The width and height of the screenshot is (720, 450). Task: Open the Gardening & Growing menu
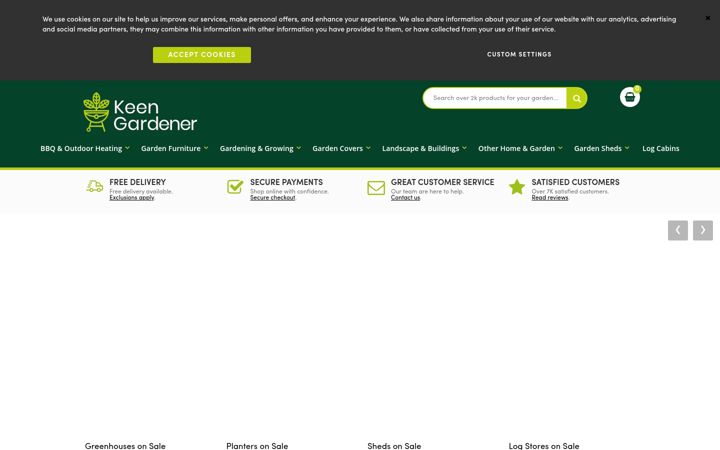(x=256, y=148)
